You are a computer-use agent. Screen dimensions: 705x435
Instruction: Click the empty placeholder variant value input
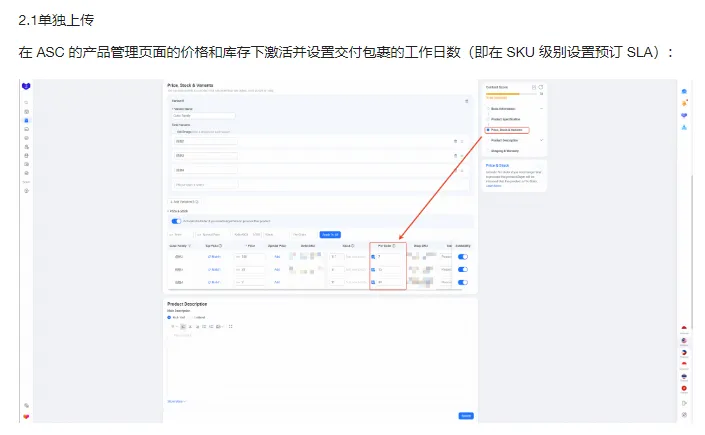pyautogui.click(x=205, y=184)
